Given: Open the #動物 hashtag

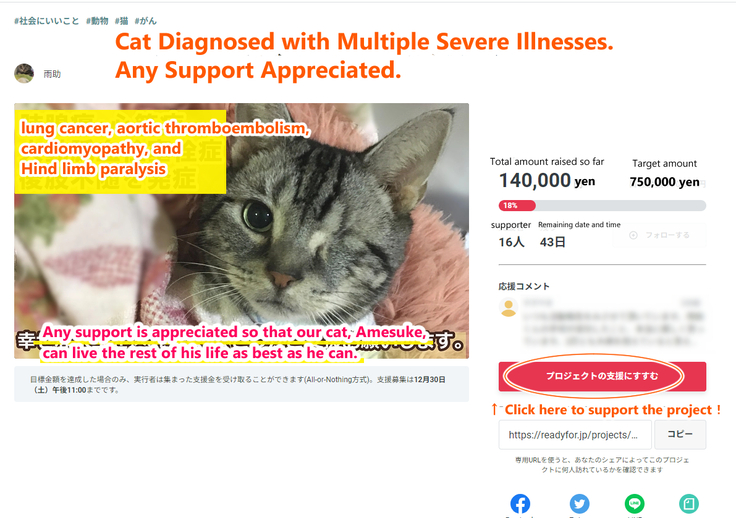Looking at the screenshot, I should pyautogui.click(x=97, y=21).
